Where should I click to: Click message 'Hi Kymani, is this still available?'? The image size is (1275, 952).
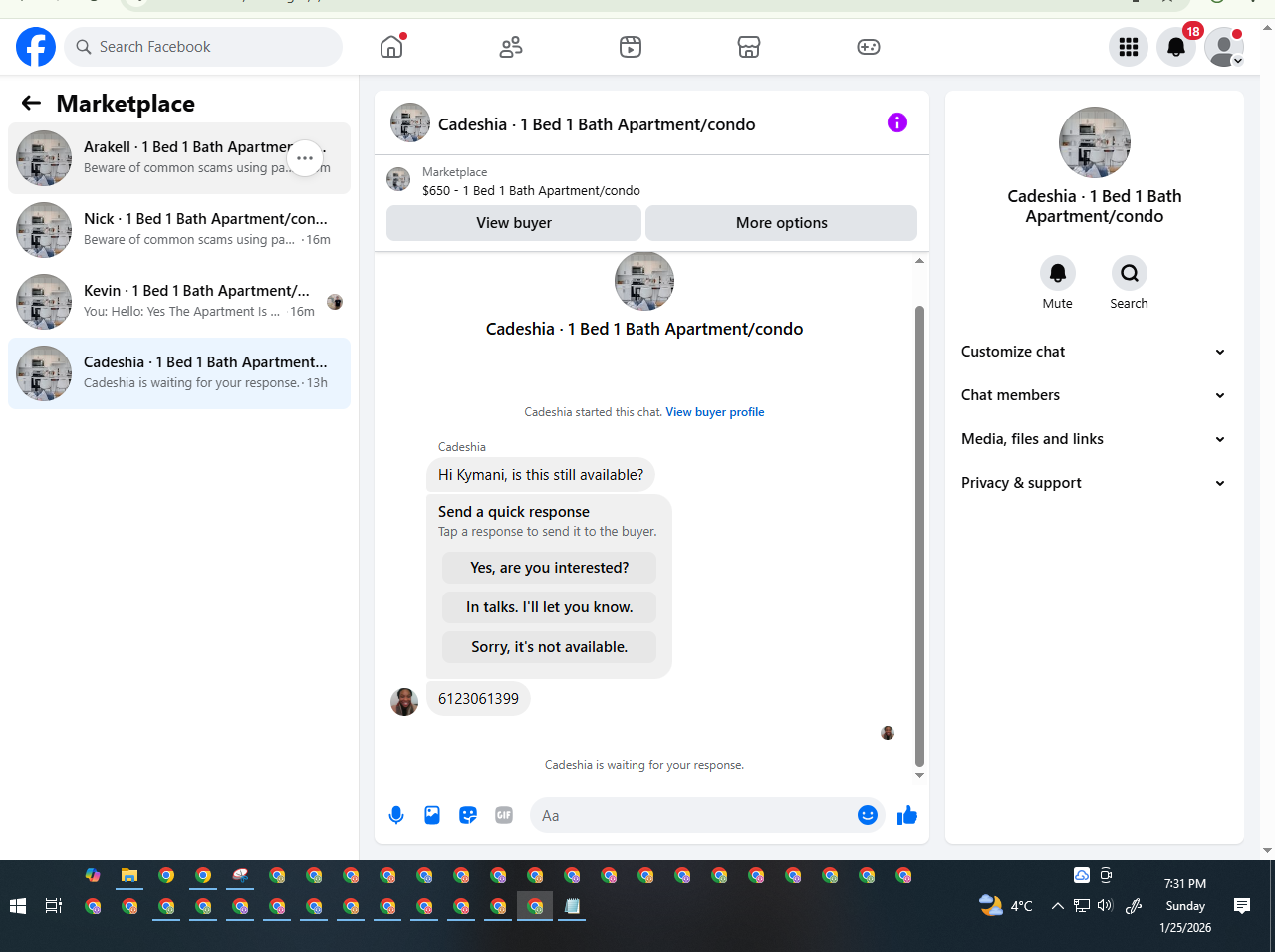coord(541,475)
